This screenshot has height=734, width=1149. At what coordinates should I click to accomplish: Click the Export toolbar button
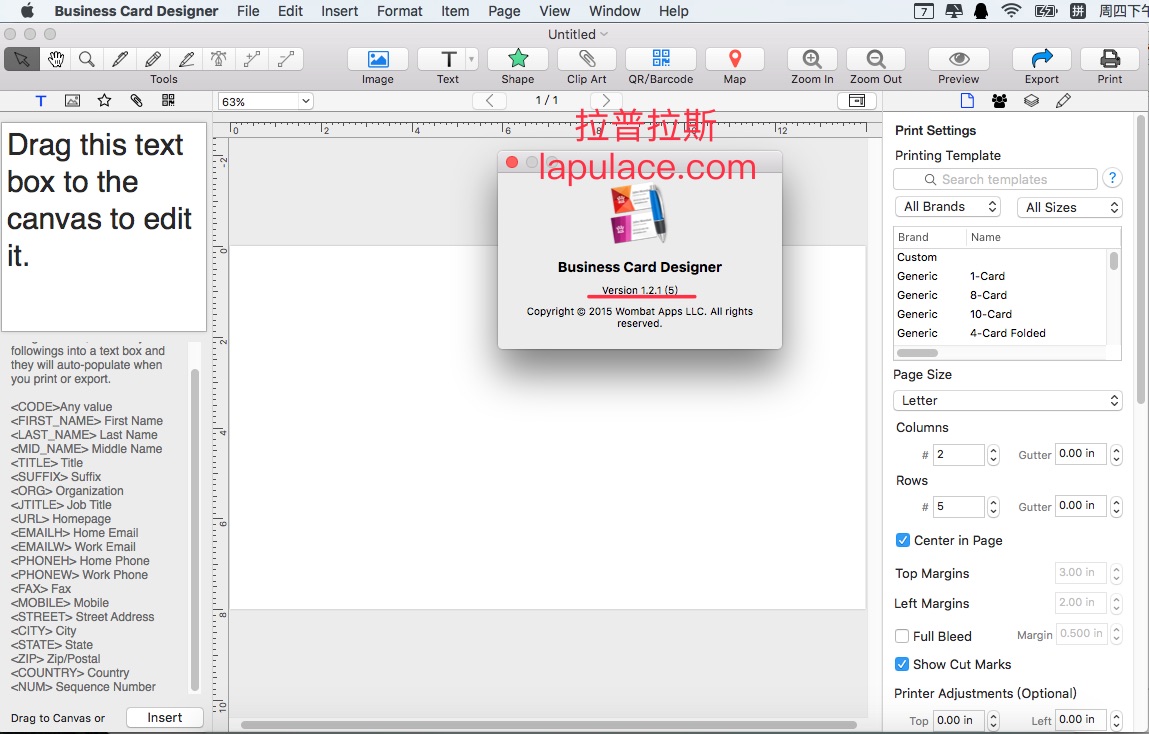[x=1041, y=59]
